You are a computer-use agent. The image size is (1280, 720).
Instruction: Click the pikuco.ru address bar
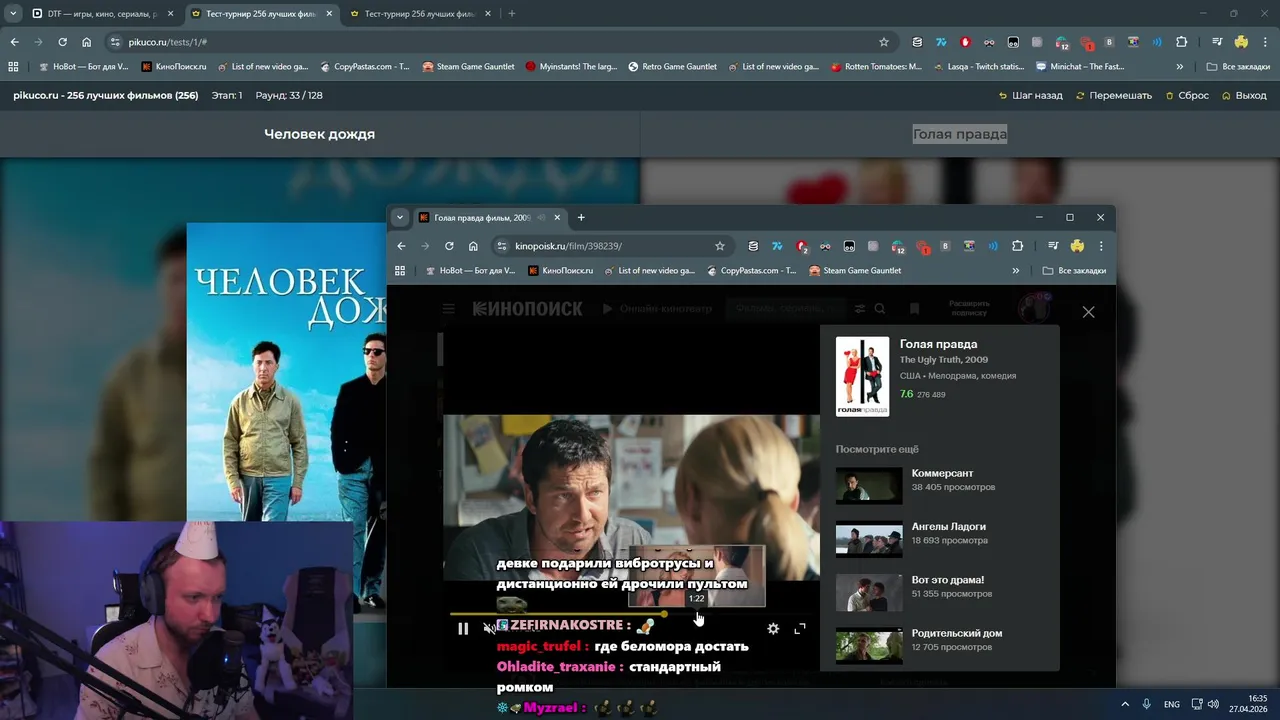pyautogui.click(x=500, y=42)
